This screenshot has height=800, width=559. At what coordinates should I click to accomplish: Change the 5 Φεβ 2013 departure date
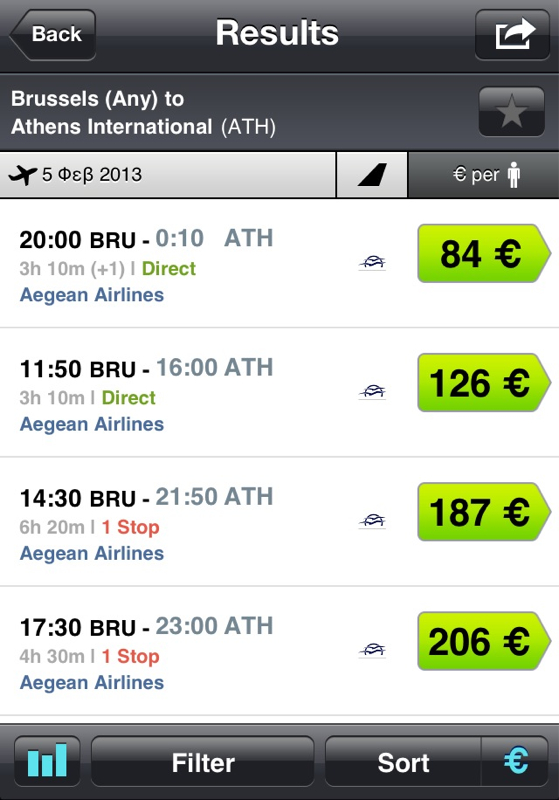[168, 174]
